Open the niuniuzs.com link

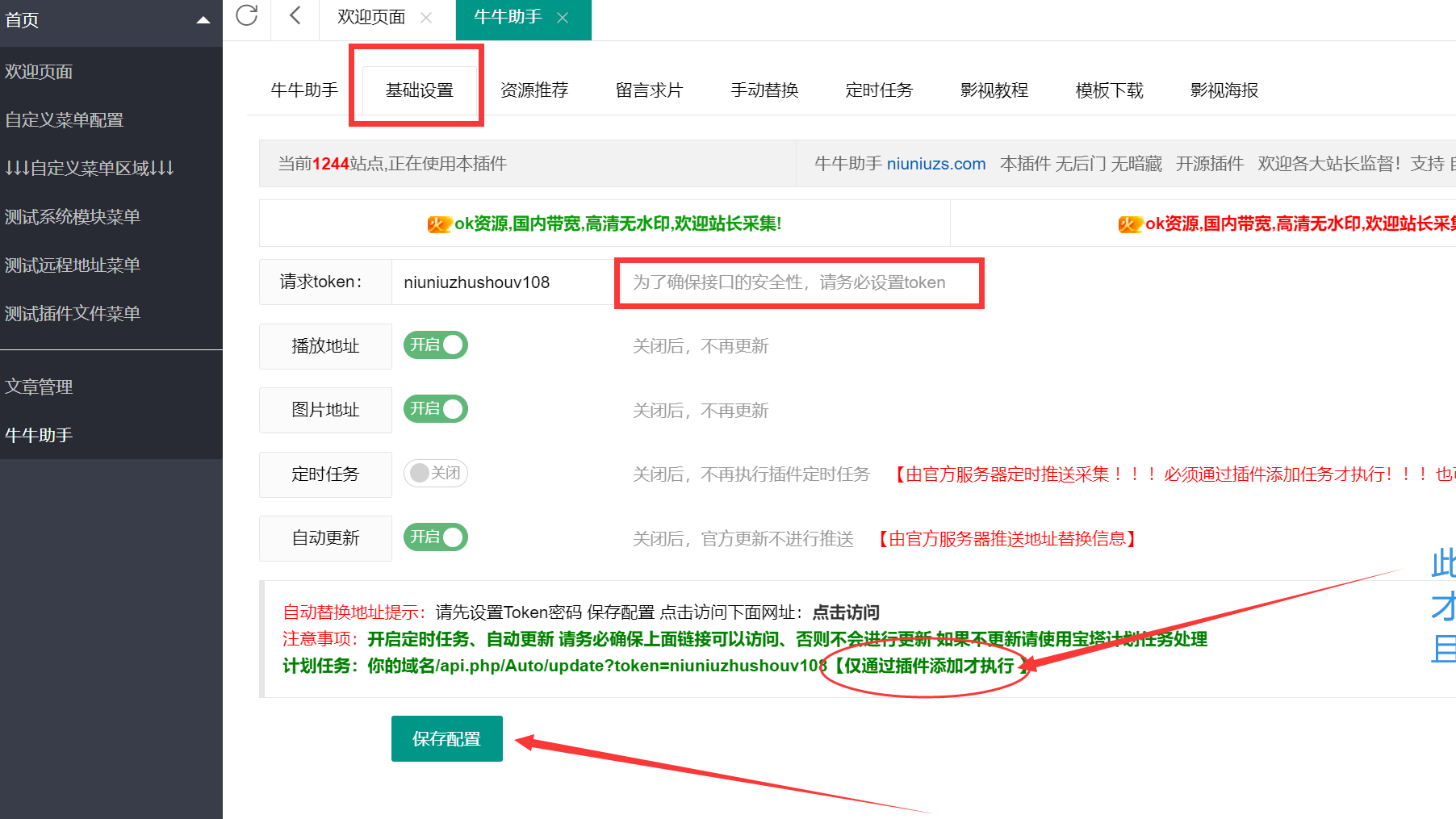pos(936,164)
